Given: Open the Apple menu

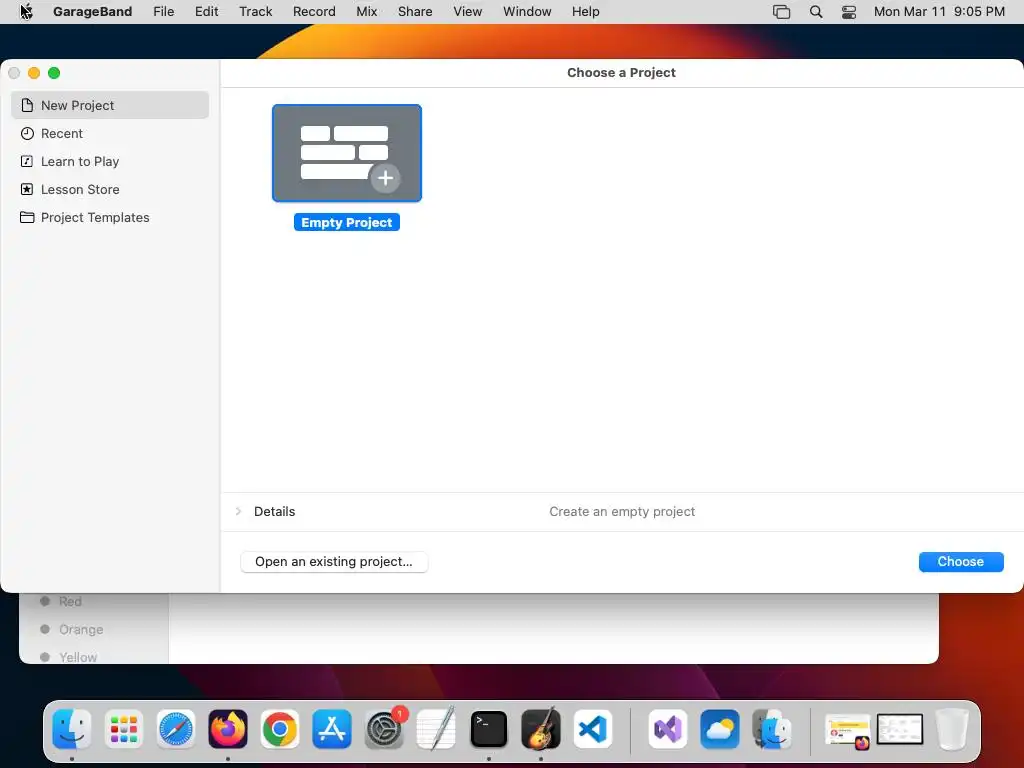Looking at the screenshot, I should pos(26,11).
